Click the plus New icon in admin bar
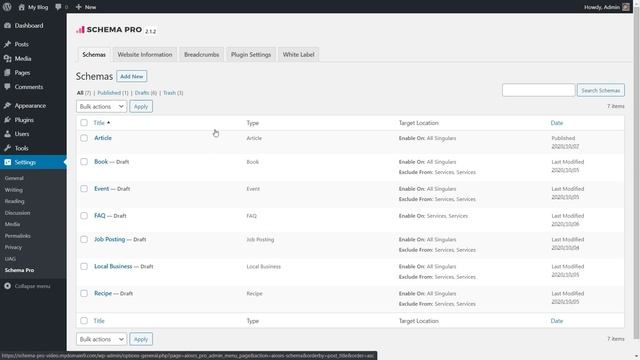The width and height of the screenshot is (640, 360). [79, 7]
